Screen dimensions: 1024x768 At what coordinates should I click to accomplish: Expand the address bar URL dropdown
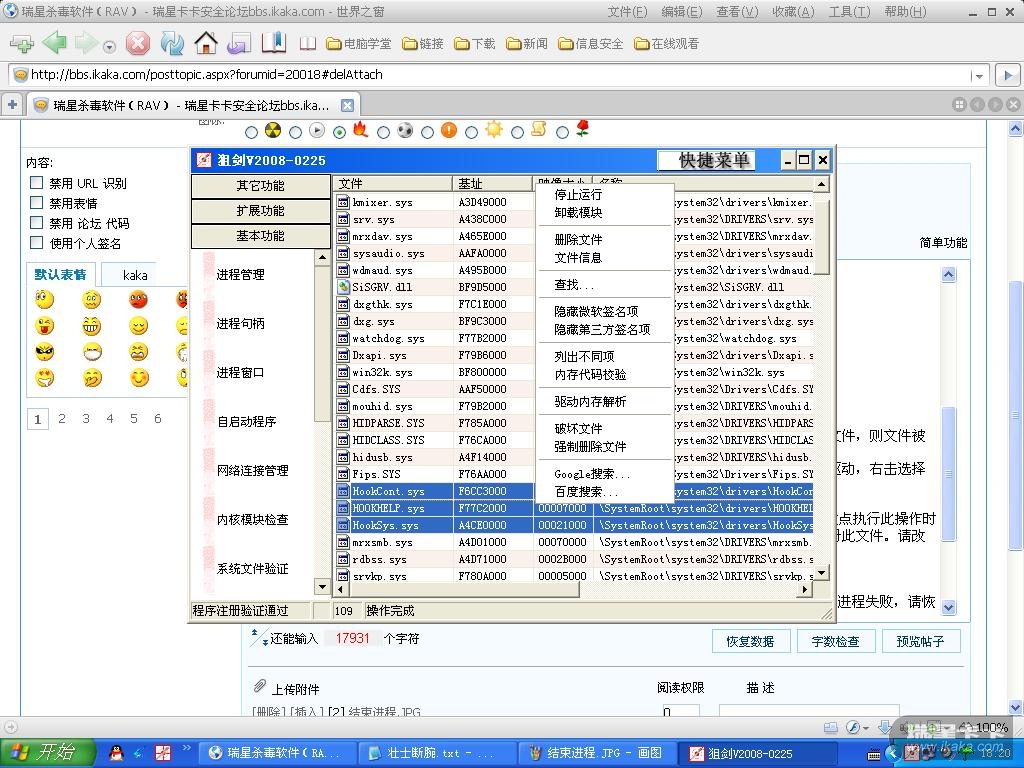(979, 75)
